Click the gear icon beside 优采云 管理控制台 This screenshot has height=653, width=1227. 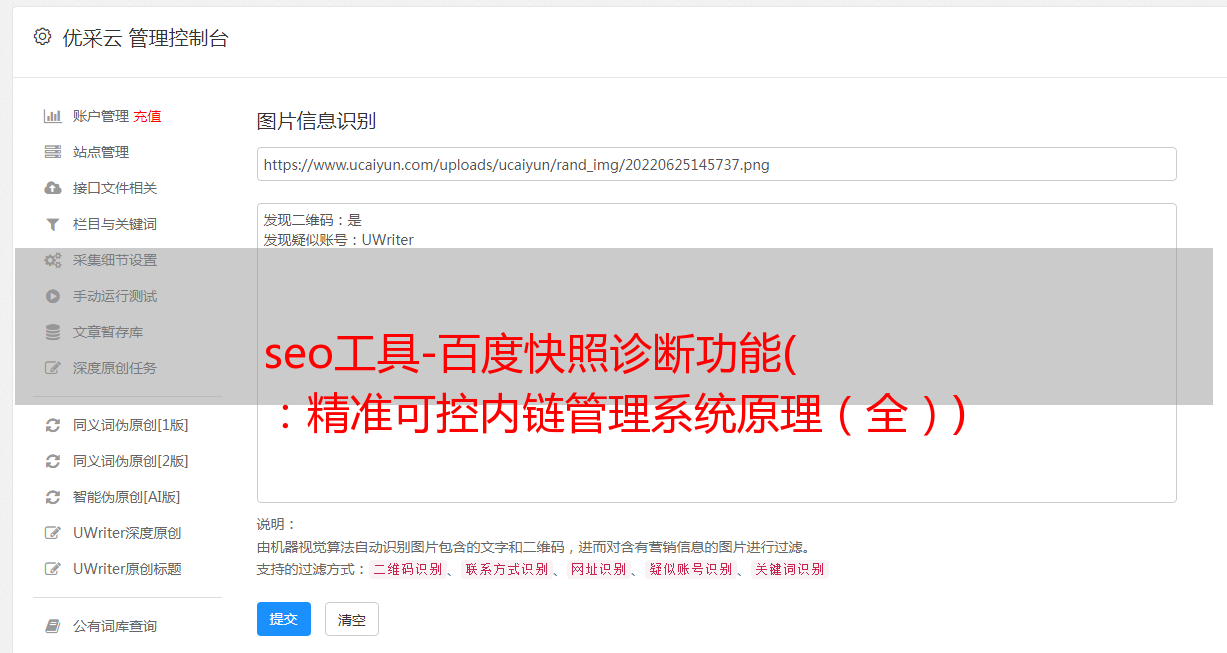pos(42,37)
